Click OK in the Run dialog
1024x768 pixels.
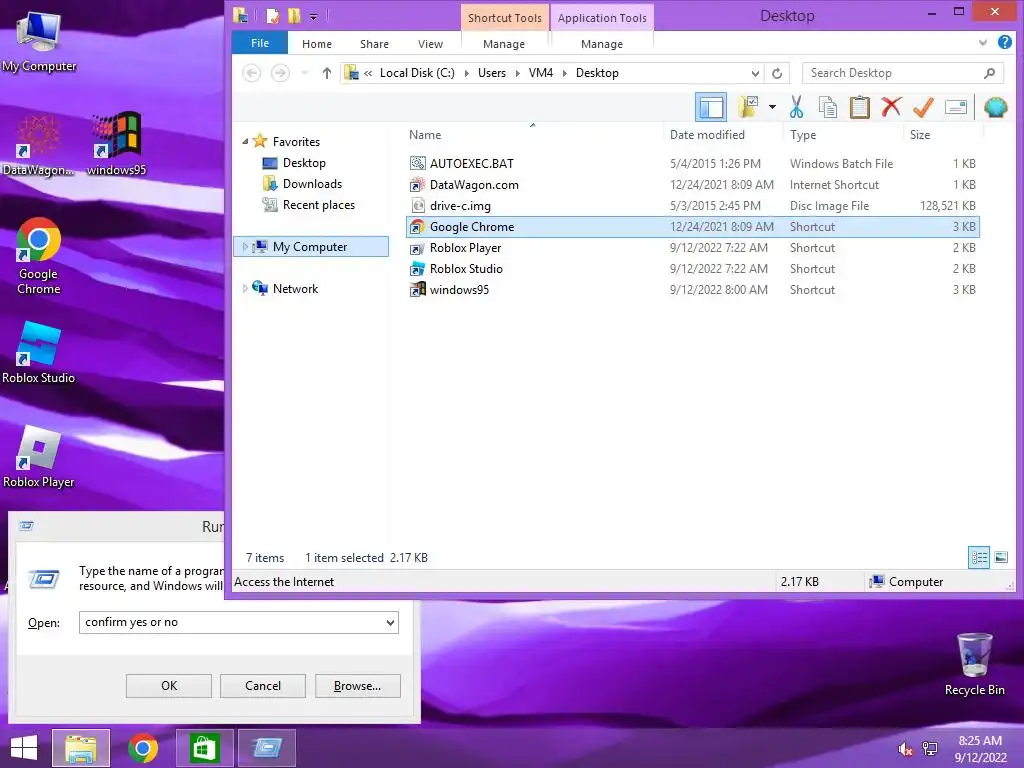[168, 686]
